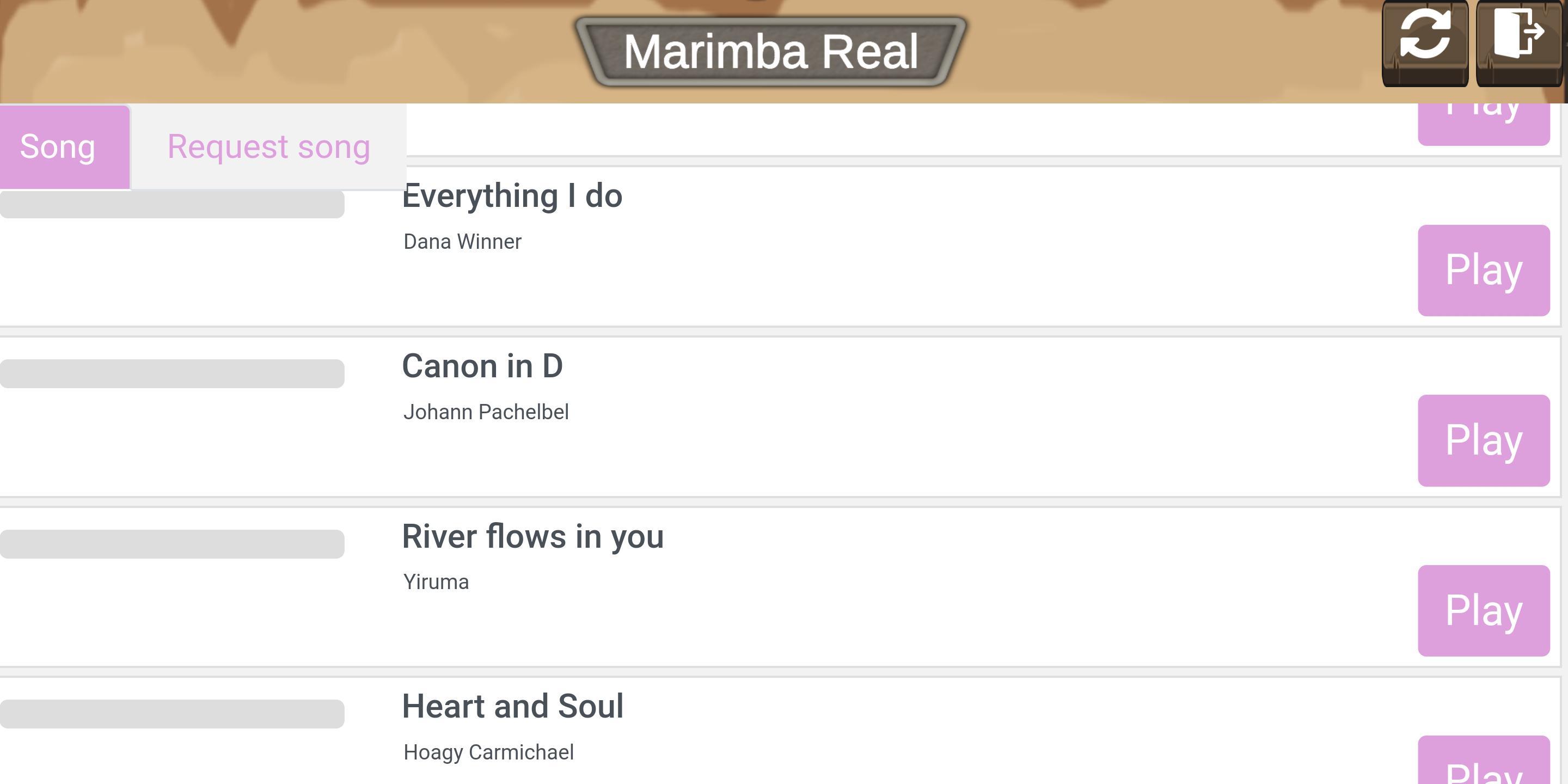Select the song title "River flows in you"
The image size is (1568, 784).
(x=534, y=536)
